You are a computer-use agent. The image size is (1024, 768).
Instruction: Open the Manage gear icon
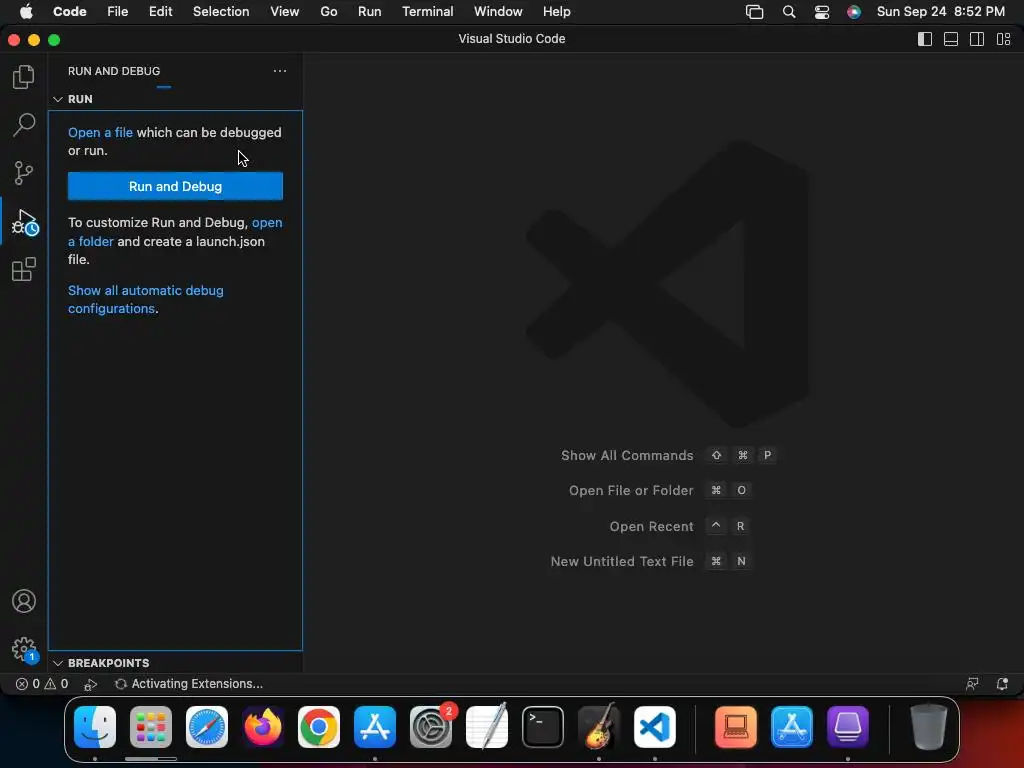pos(25,650)
